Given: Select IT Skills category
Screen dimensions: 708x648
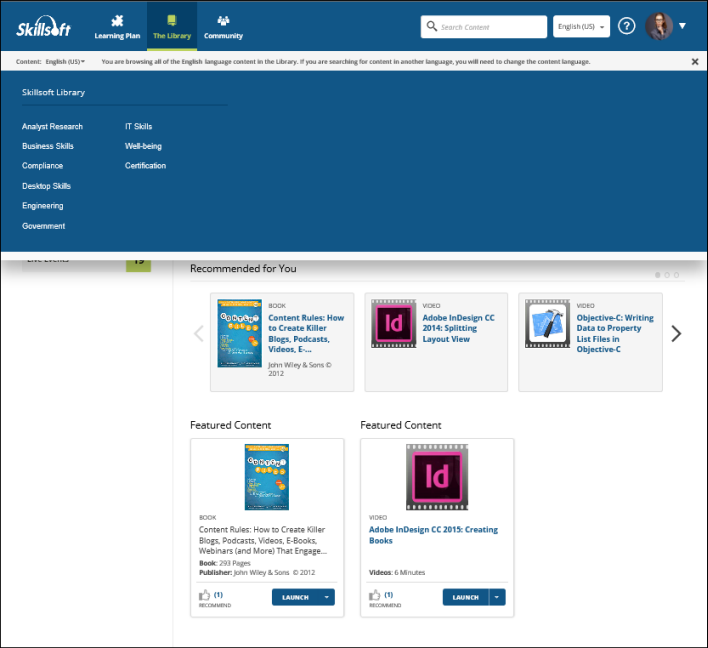Looking at the screenshot, I should click(x=139, y=126).
